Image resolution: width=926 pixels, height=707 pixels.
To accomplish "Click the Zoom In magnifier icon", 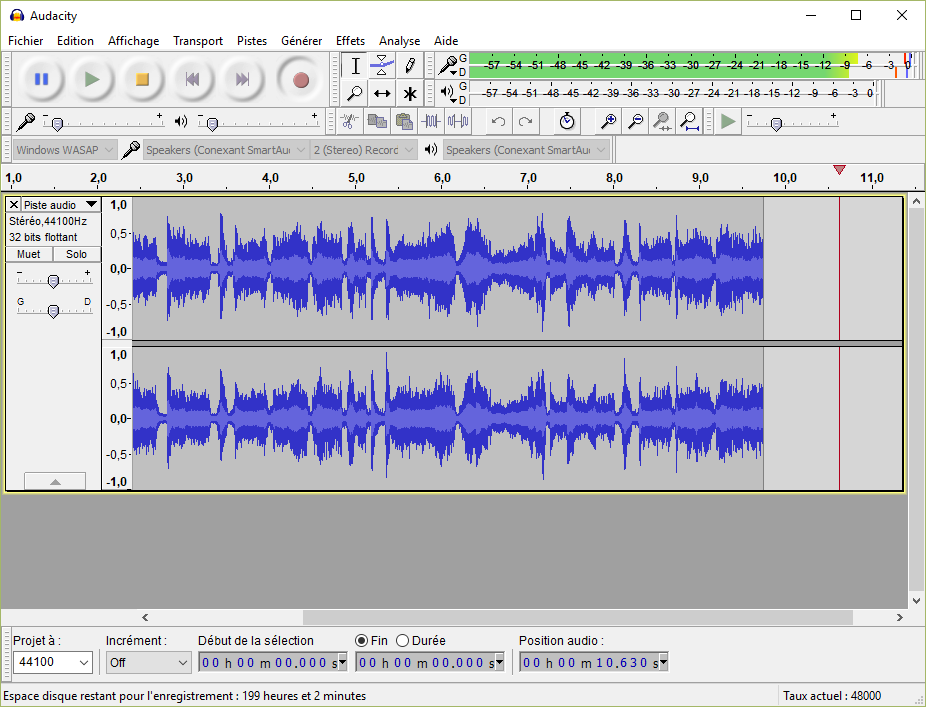I will point(608,122).
